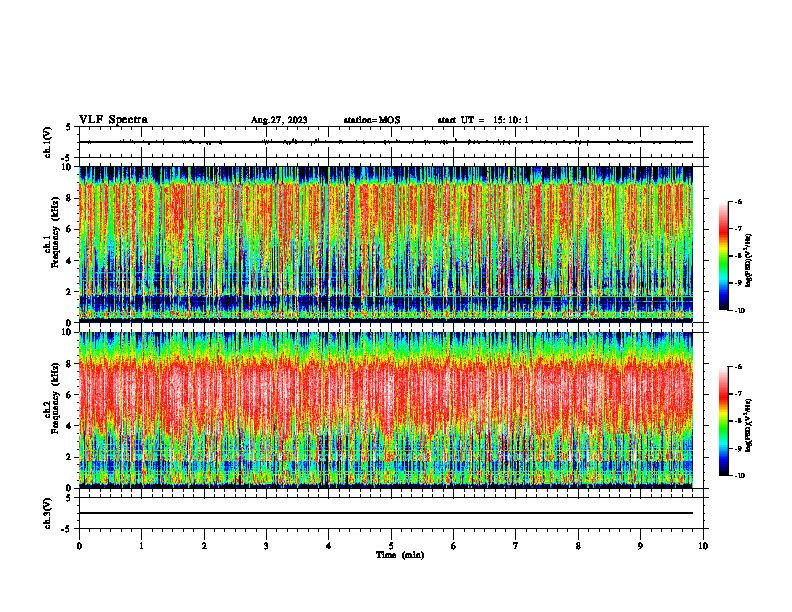Image resolution: width=792 pixels, height=612 pixels.
Task: Click the time-axis tick label "10" at bottom right
Action: pos(703,546)
